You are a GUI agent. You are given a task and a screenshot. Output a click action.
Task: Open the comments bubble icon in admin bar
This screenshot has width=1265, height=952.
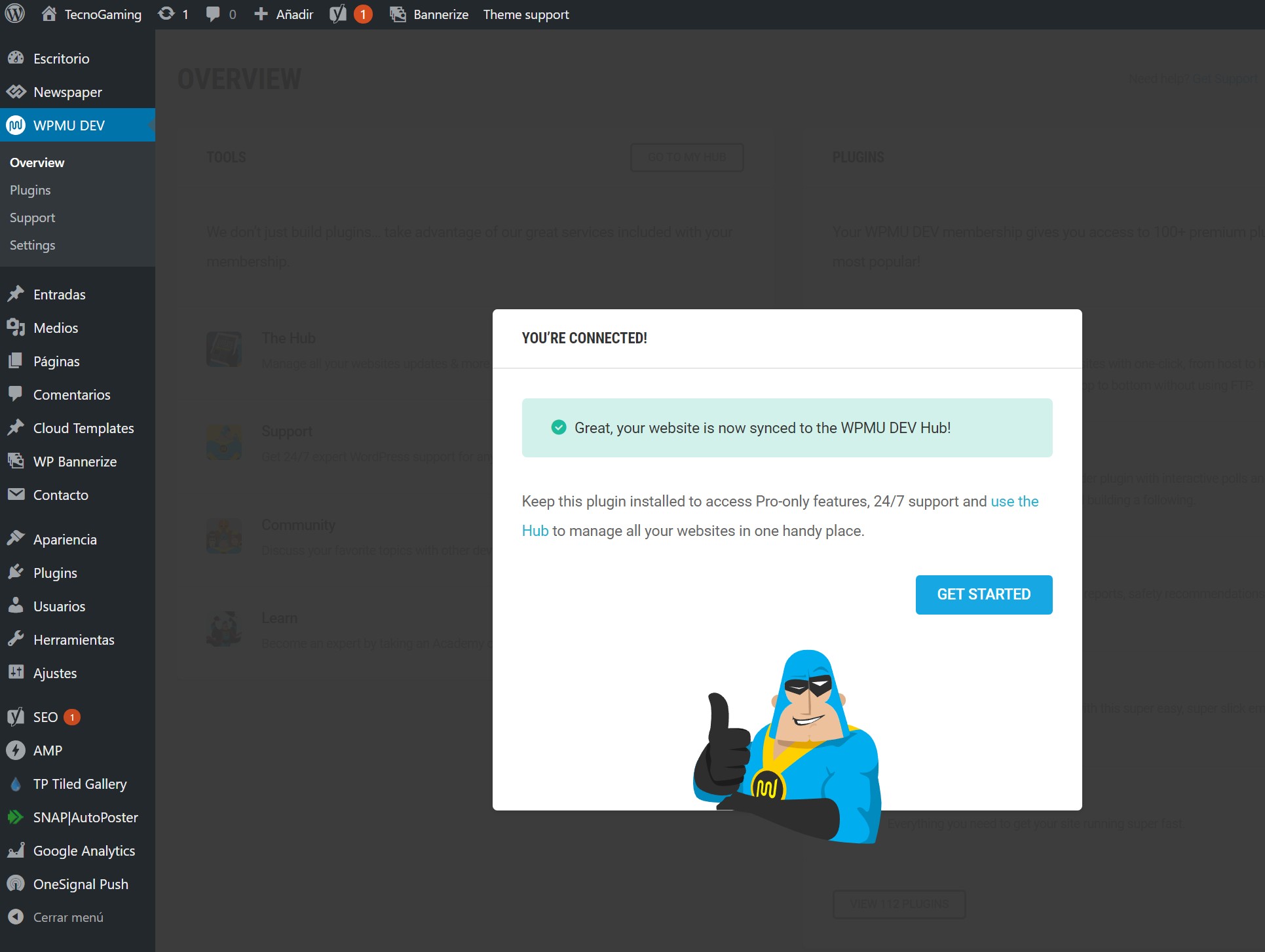pyautogui.click(x=213, y=14)
